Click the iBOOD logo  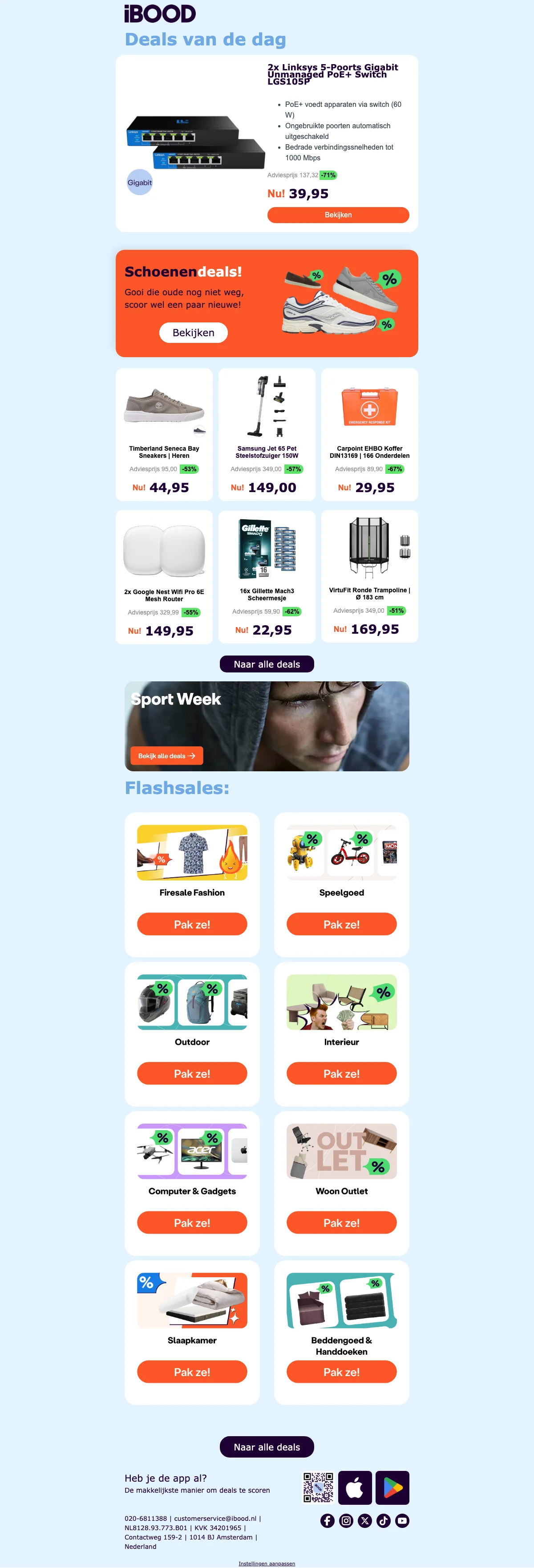160,13
